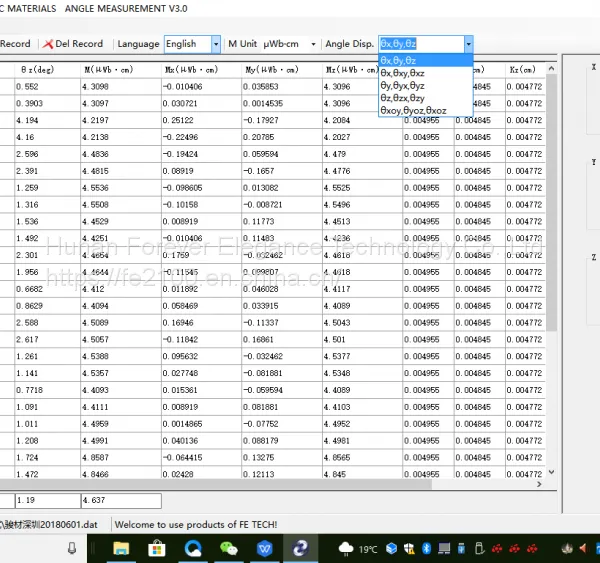
Task: Select the My cell -0.1657
Action: point(282,171)
